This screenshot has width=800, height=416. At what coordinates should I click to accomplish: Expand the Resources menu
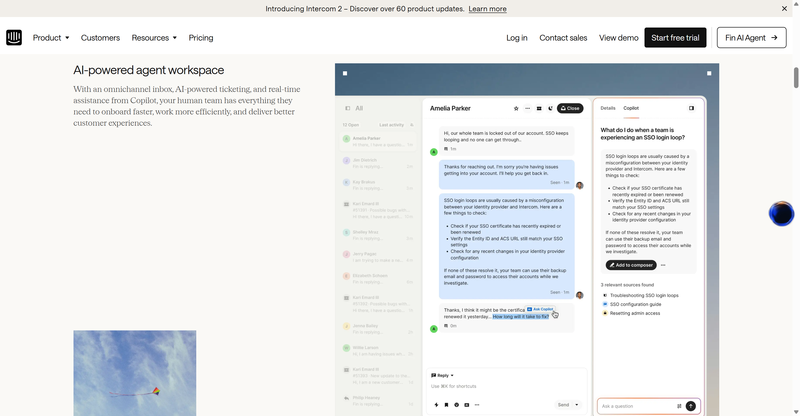[154, 38]
